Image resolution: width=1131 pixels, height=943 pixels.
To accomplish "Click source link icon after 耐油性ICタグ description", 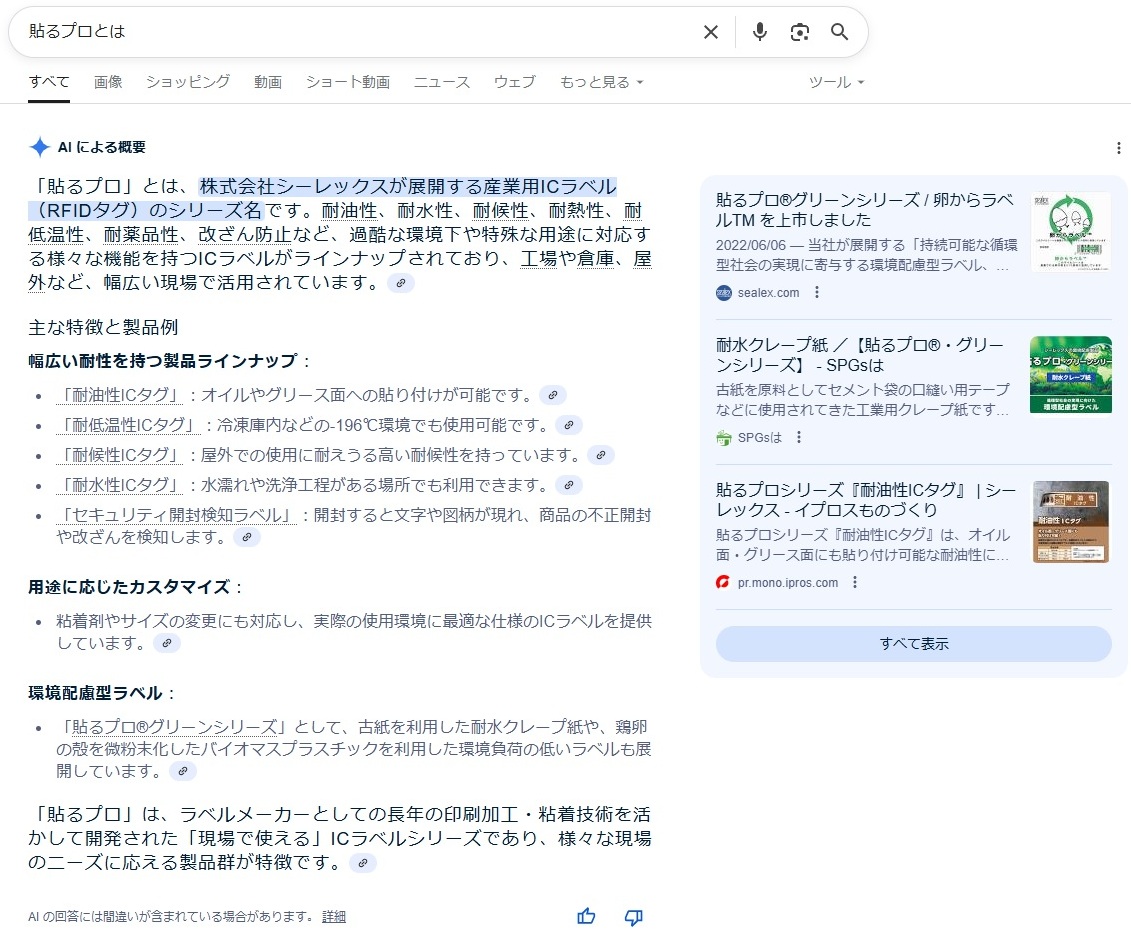I will click(553, 394).
